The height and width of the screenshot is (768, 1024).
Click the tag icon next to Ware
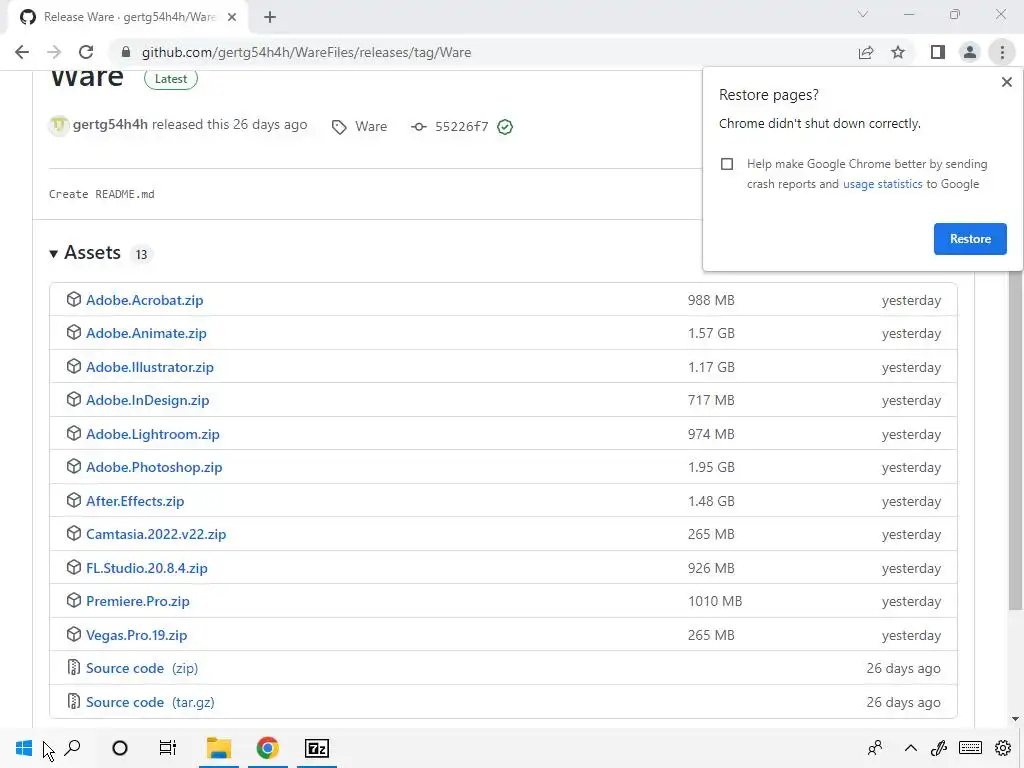tap(339, 127)
